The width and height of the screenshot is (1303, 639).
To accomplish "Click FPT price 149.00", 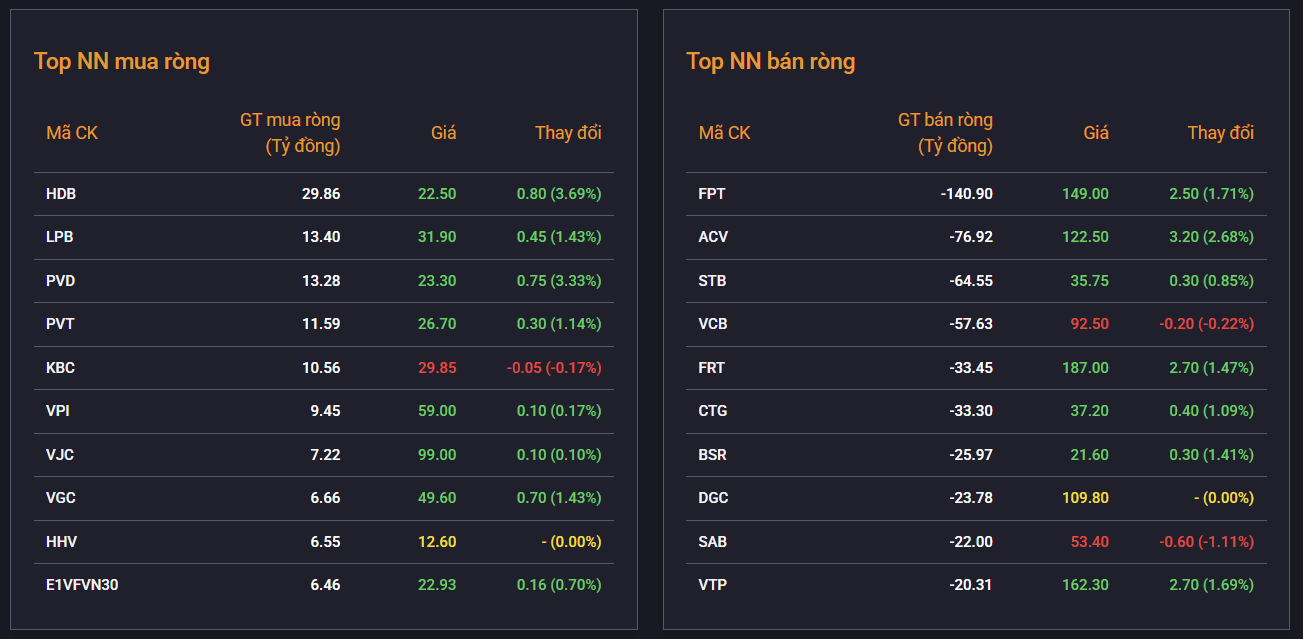I will pyautogui.click(x=1085, y=194).
